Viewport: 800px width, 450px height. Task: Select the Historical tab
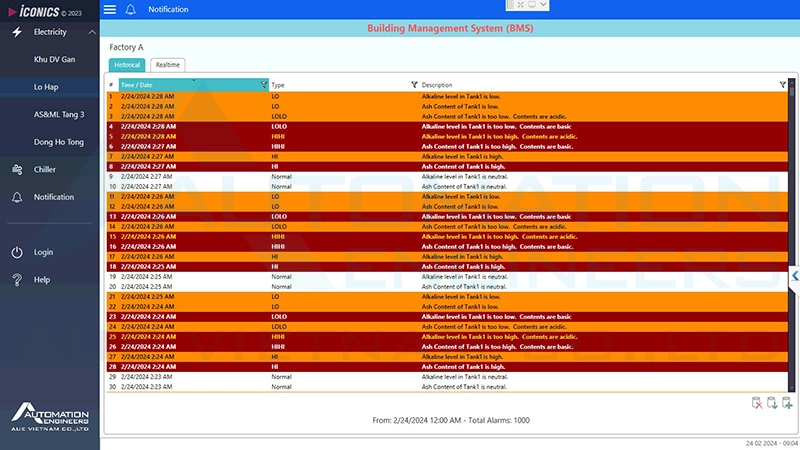pyautogui.click(x=127, y=65)
